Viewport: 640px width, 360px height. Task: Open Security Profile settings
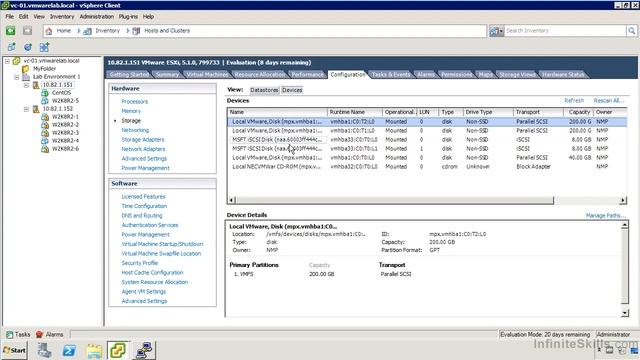tap(140, 263)
